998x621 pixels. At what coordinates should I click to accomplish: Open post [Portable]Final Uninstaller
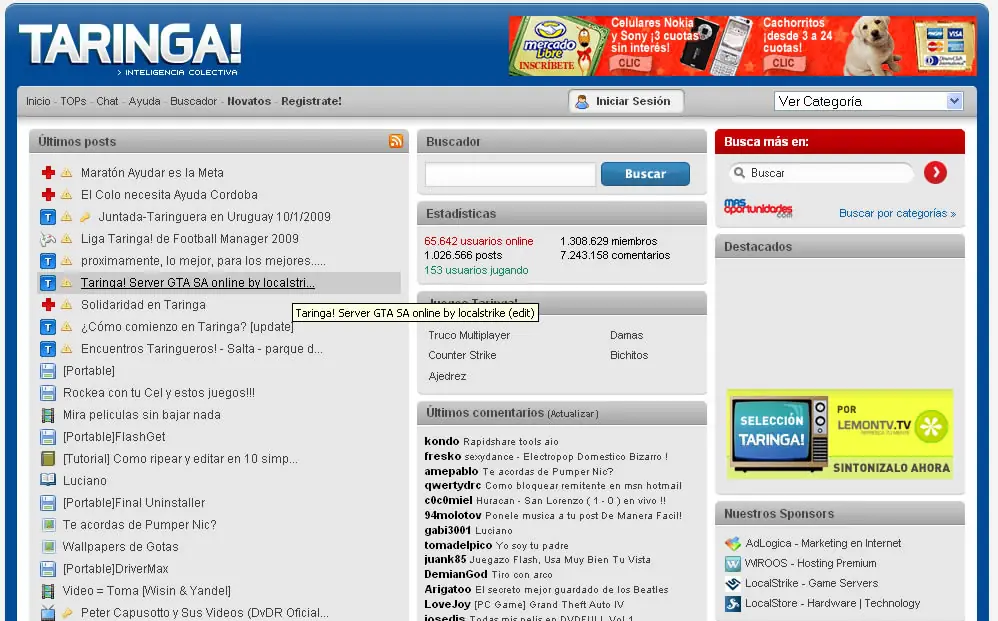(x=134, y=503)
